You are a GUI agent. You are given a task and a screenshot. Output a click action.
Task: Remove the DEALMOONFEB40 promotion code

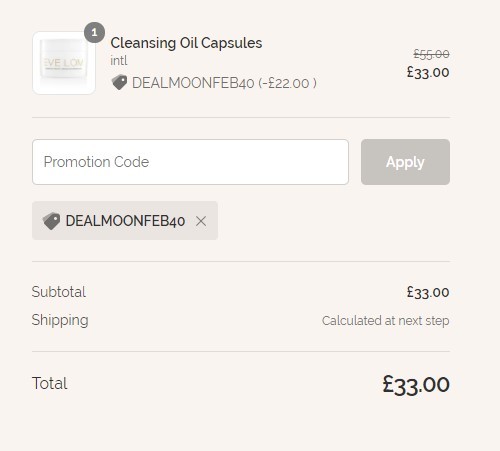[x=201, y=221]
